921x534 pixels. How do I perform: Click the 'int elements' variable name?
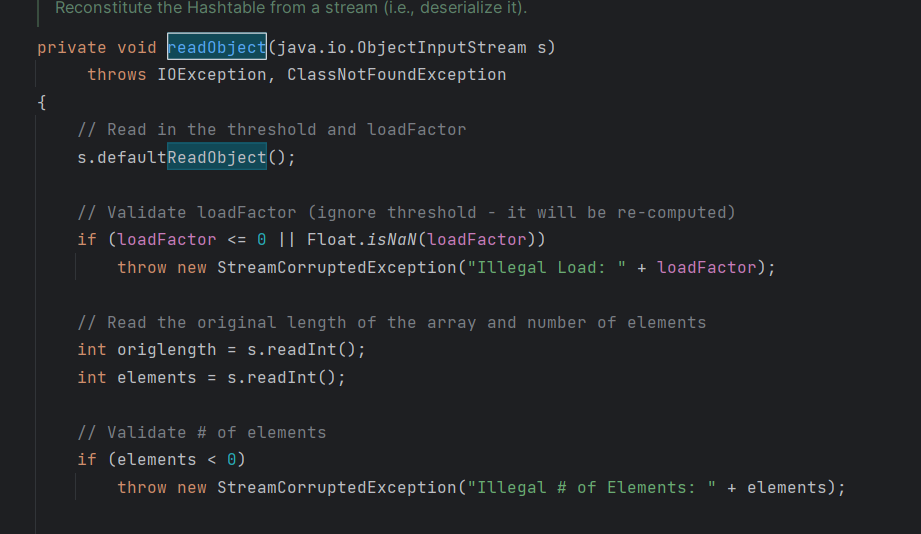(157, 377)
